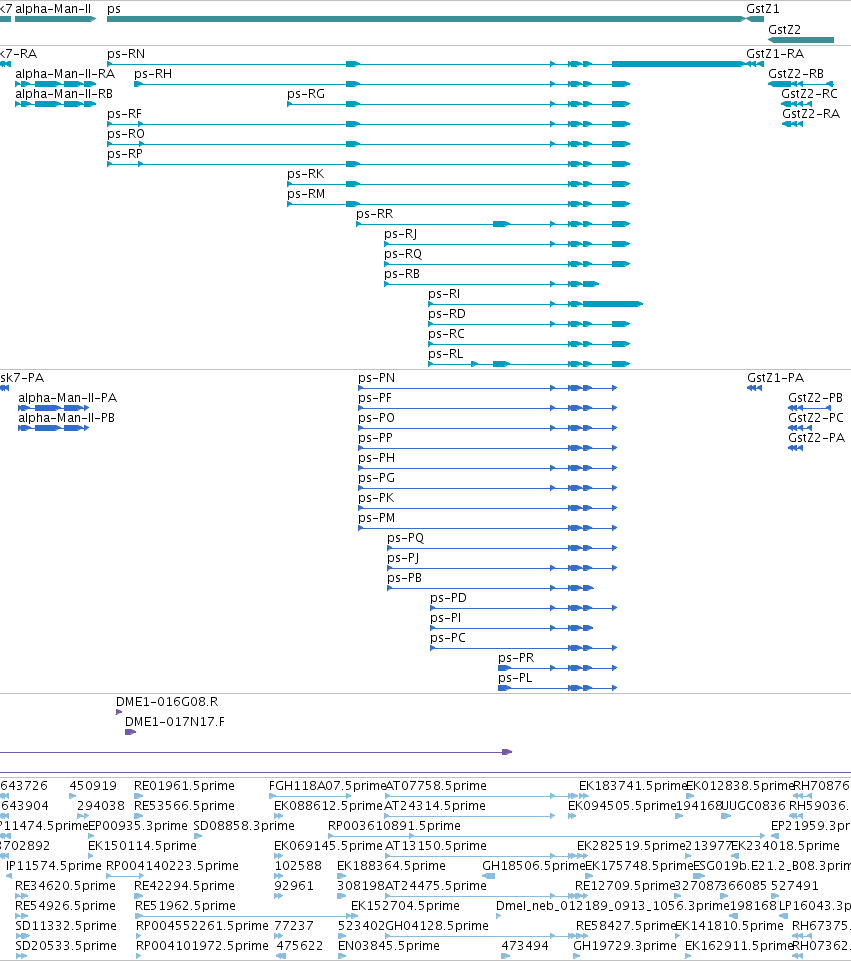This screenshot has width=851, height=961.
Task: Select feature DME1-017N17.F
Action: click(175, 723)
